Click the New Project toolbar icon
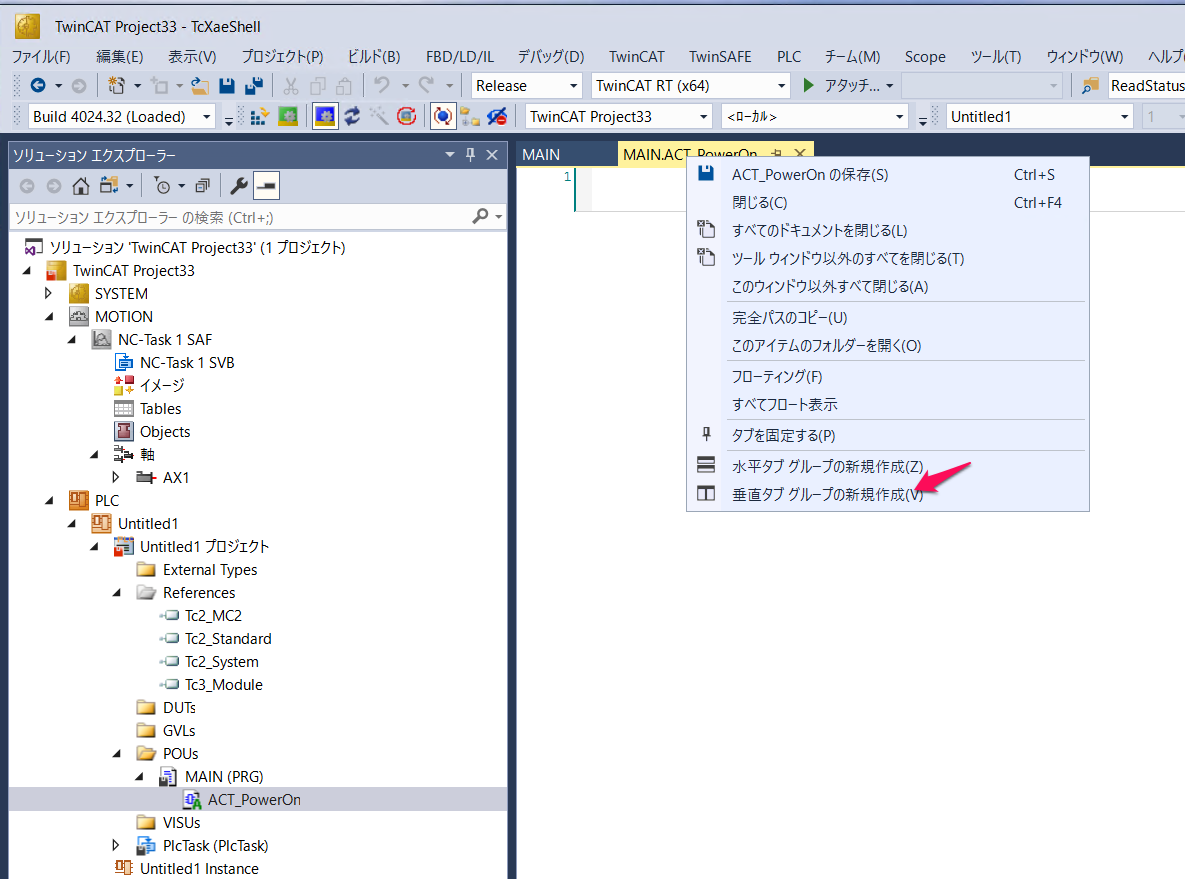The height and width of the screenshot is (879, 1185). pos(116,85)
